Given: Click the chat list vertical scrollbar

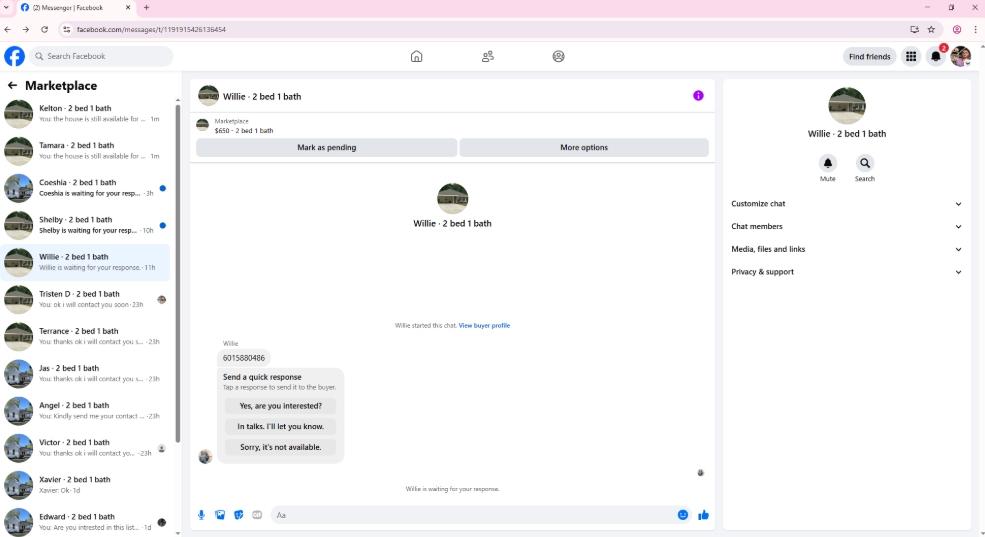Looking at the screenshot, I should tap(178, 273).
